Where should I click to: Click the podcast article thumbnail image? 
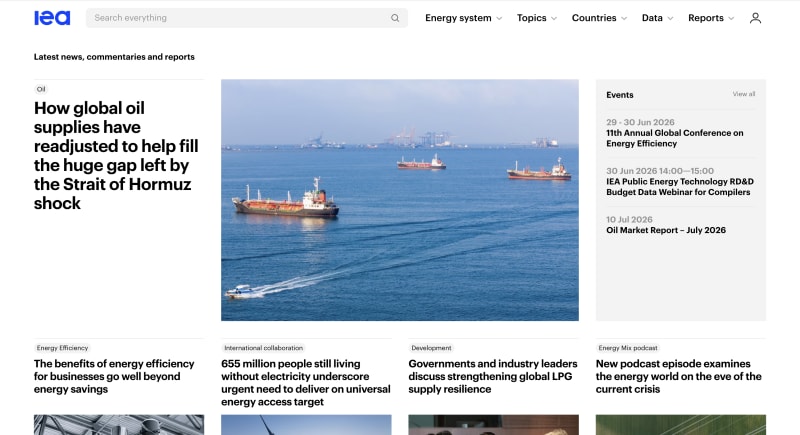click(x=681, y=425)
